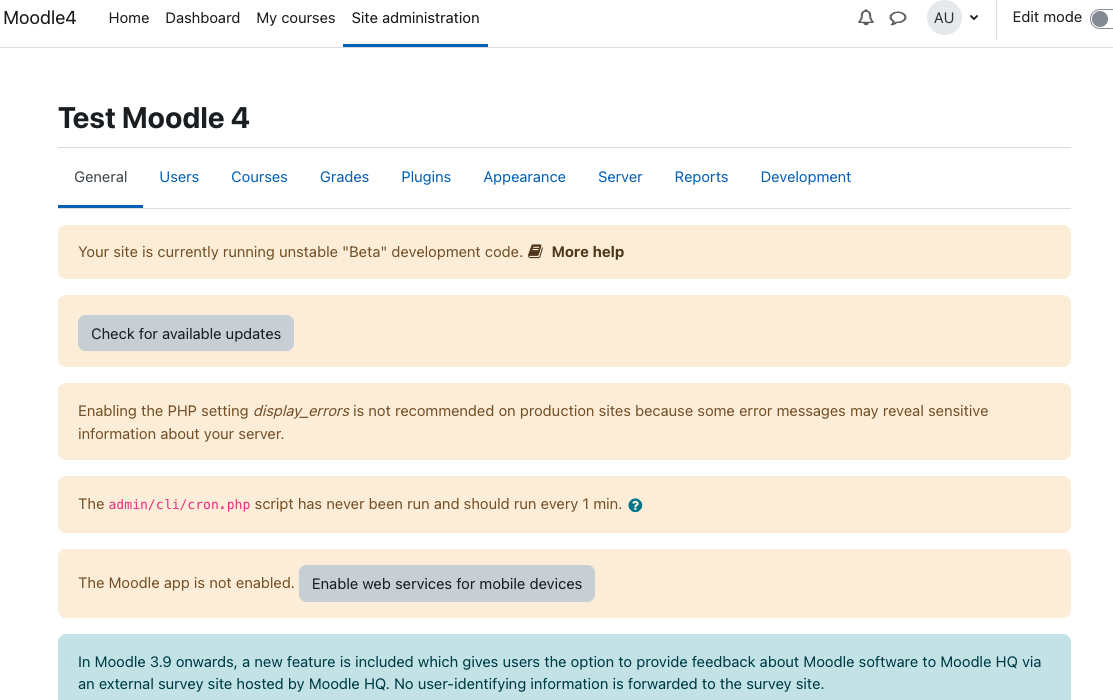The height and width of the screenshot is (700, 1113).
Task: Click the unstable "Beta" development code warning text
Action: coord(300,252)
